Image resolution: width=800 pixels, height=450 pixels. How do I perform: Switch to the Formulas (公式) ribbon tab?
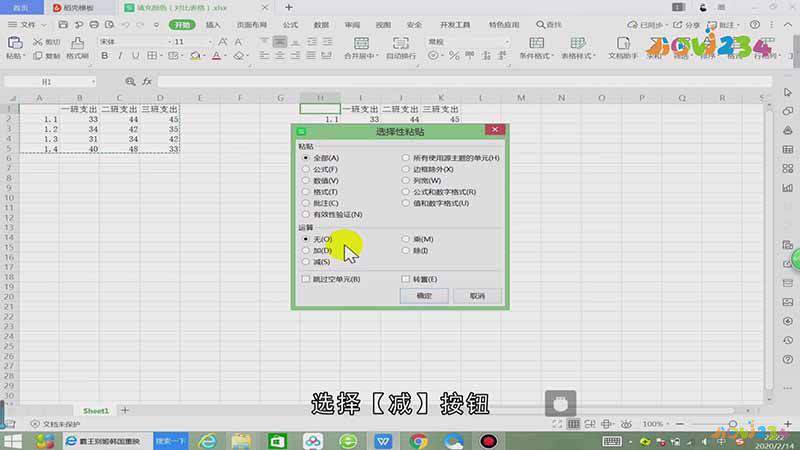(x=290, y=24)
